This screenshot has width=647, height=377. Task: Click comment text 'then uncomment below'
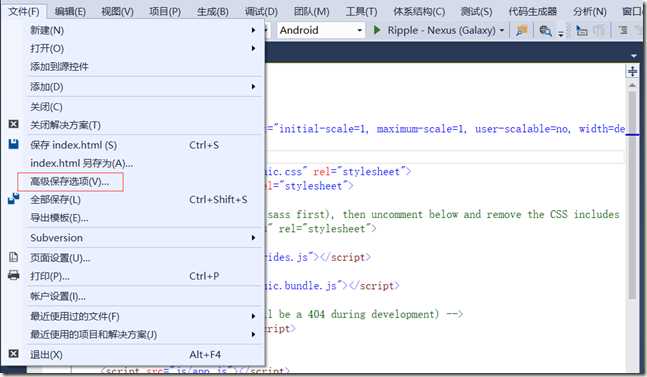click(400, 214)
